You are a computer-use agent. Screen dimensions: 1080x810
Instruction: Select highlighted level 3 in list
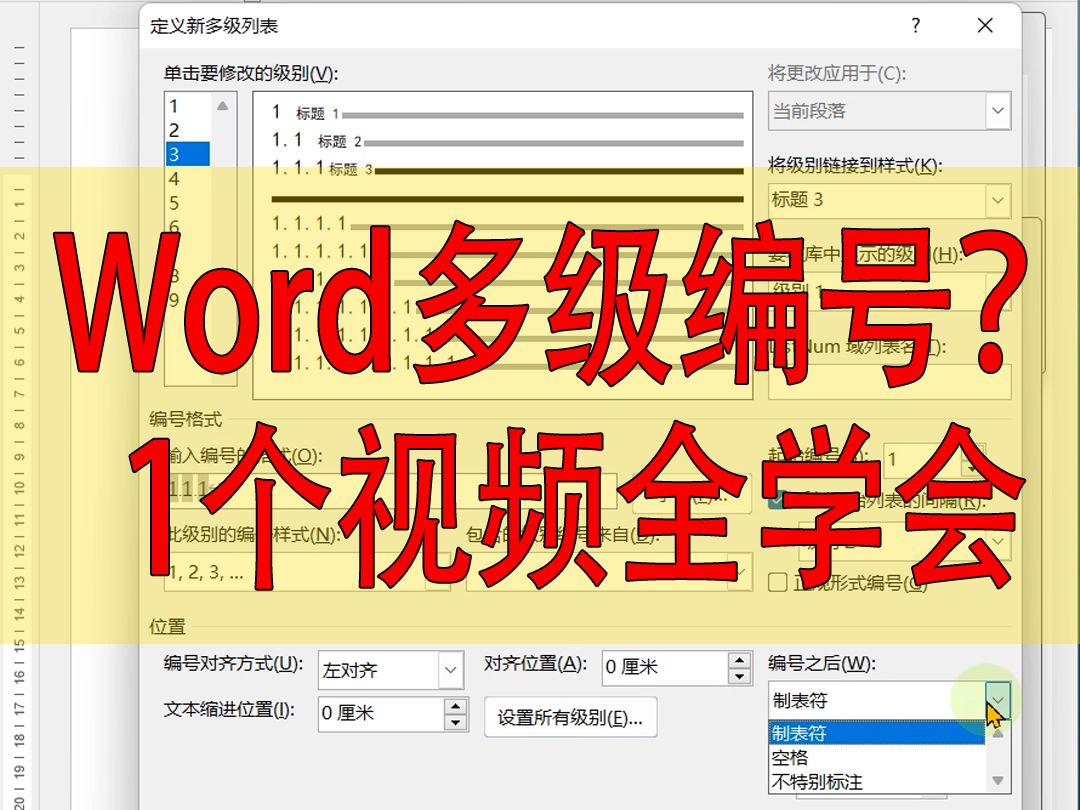pos(187,154)
